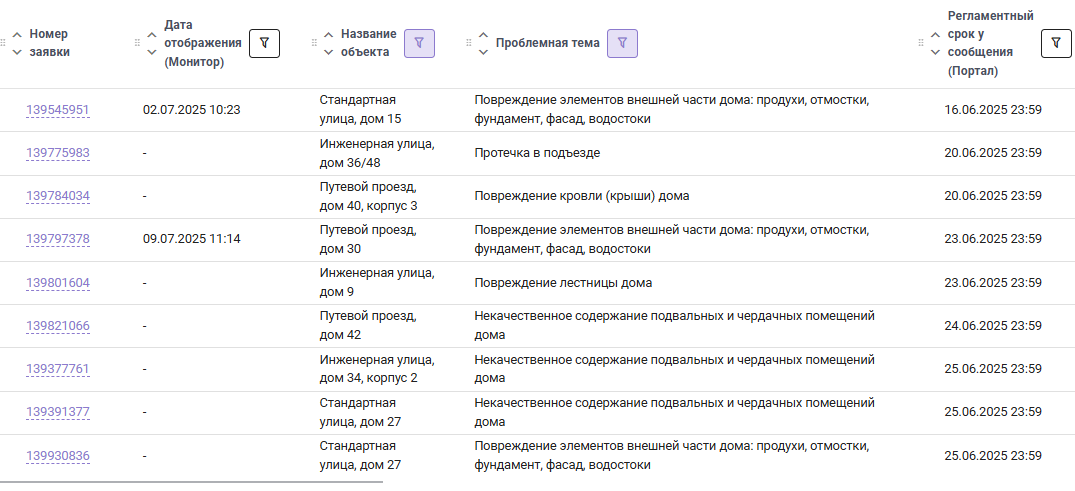Open request 139801604 for Инженерная улица
Image resolution: width=1075 pixels, height=491 pixels.
pyautogui.click(x=58, y=283)
